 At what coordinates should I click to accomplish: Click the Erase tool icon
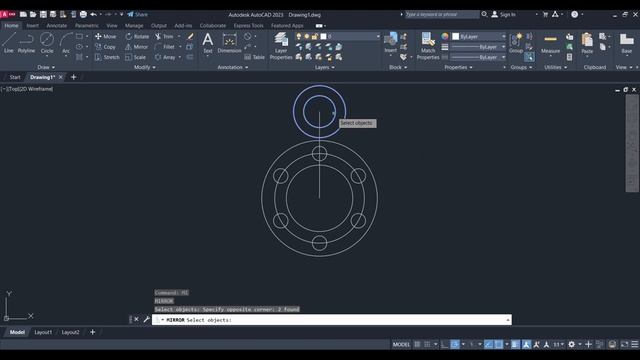point(190,36)
